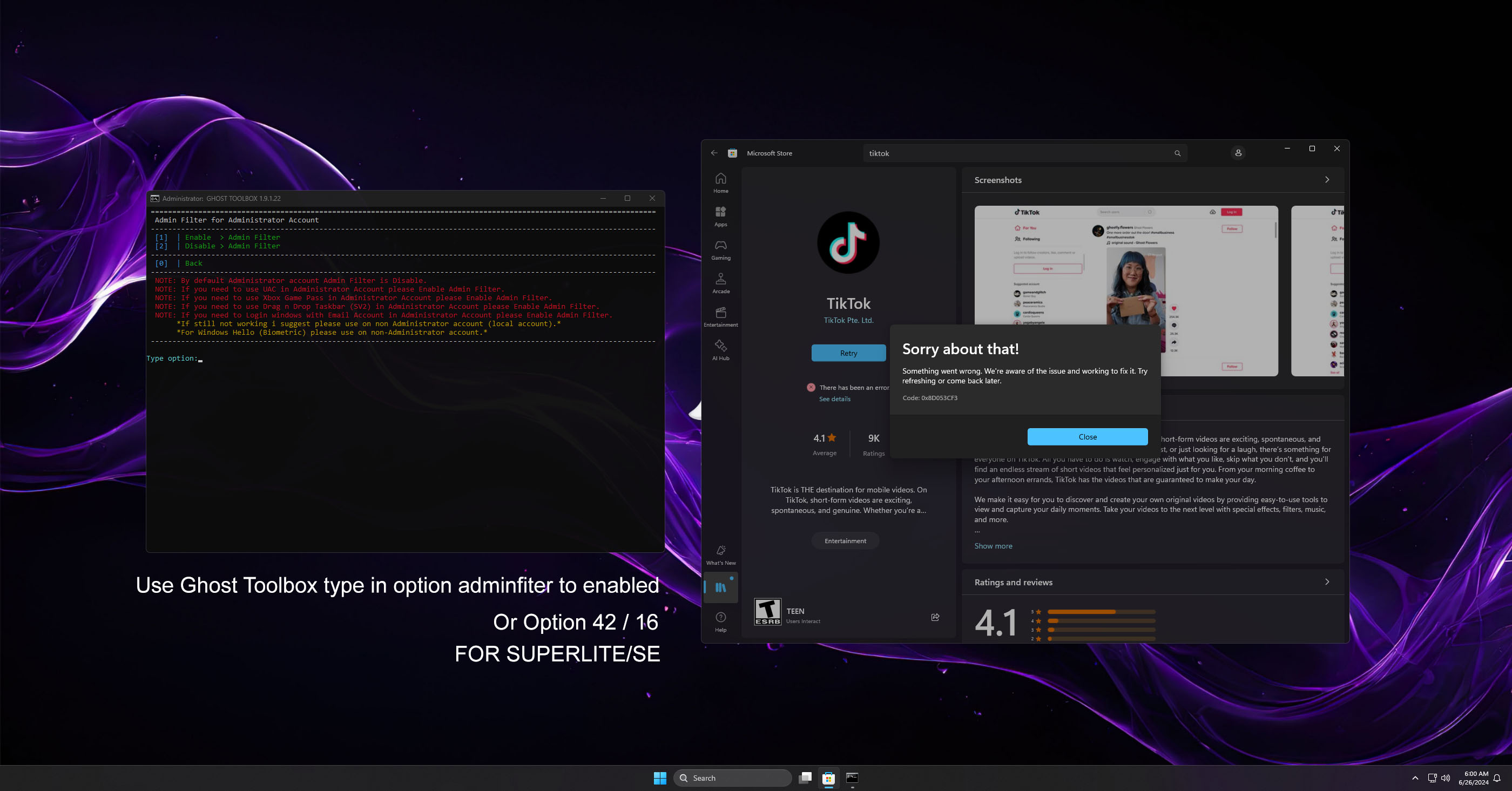The image size is (1512, 791).
Task: Close the Sorry about that dialog
Action: click(1088, 437)
